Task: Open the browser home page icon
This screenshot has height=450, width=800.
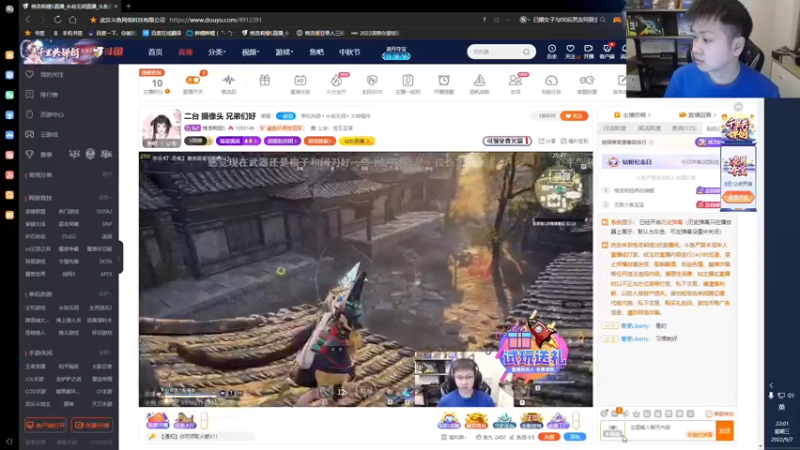Action: (x=72, y=20)
